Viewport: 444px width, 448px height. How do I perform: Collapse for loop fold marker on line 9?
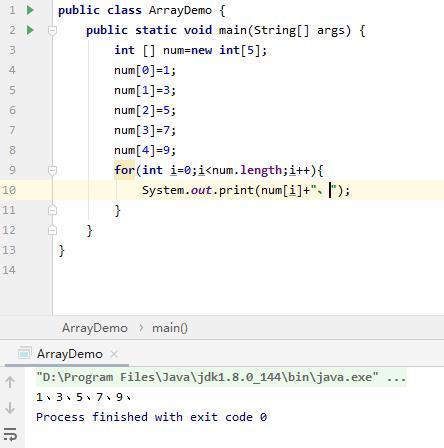click(x=52, y=170)
